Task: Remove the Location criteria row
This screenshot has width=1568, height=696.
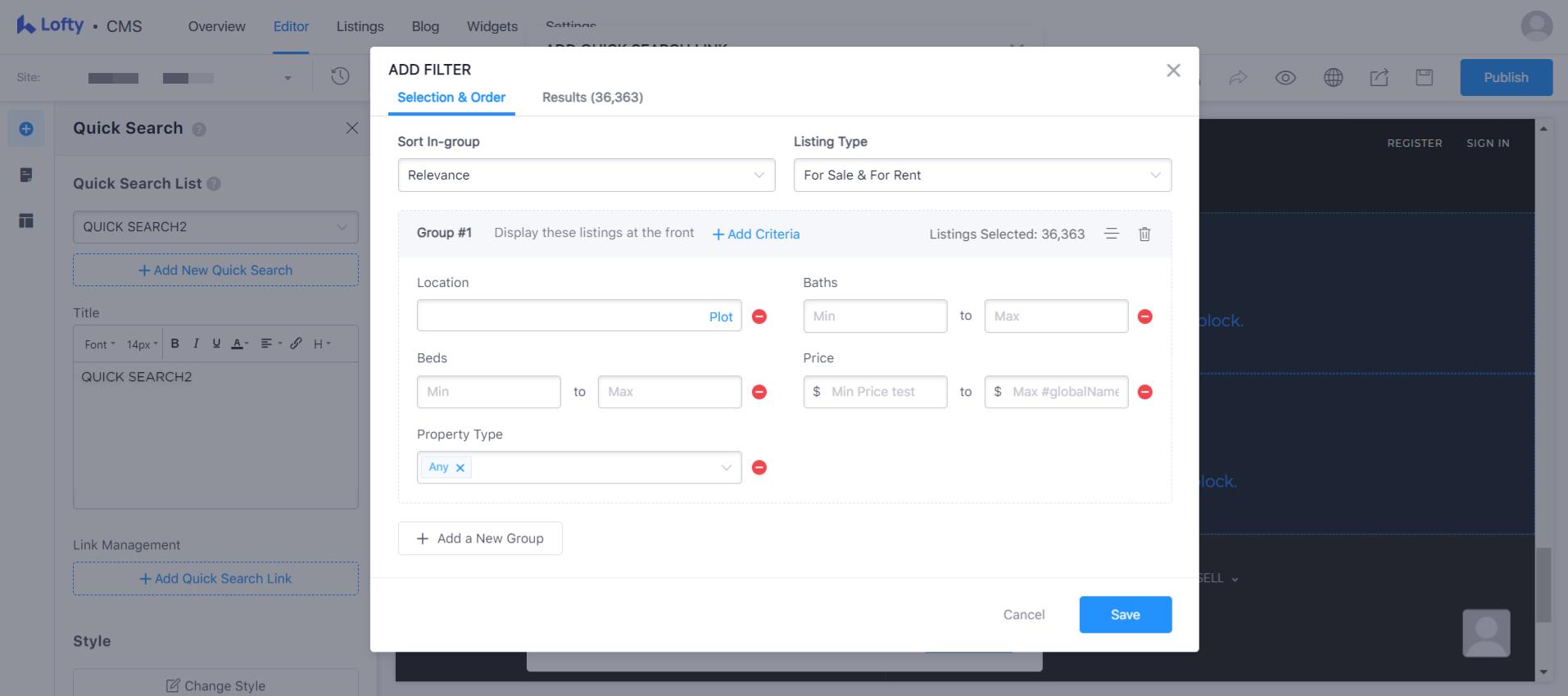Action: coord(759,316)
